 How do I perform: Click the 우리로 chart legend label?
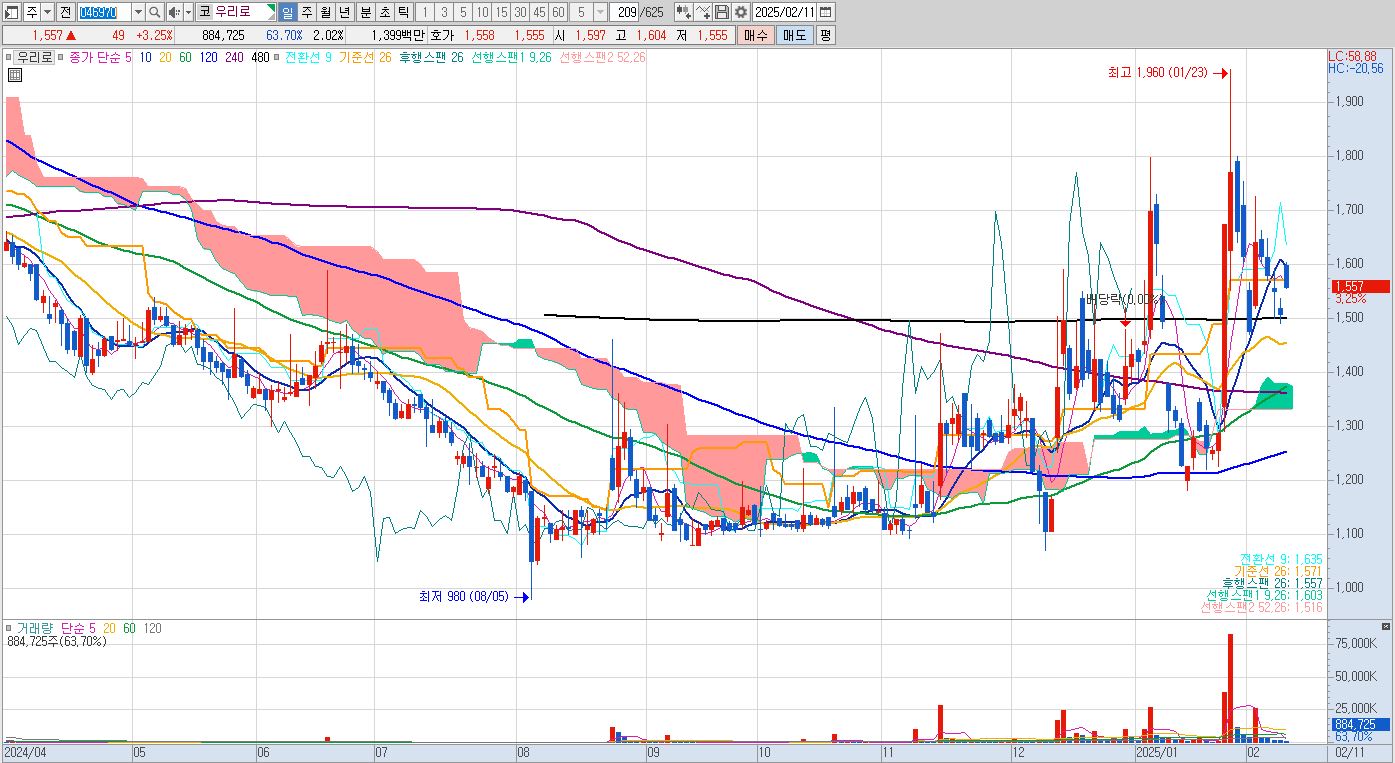(x=33, y=58)
